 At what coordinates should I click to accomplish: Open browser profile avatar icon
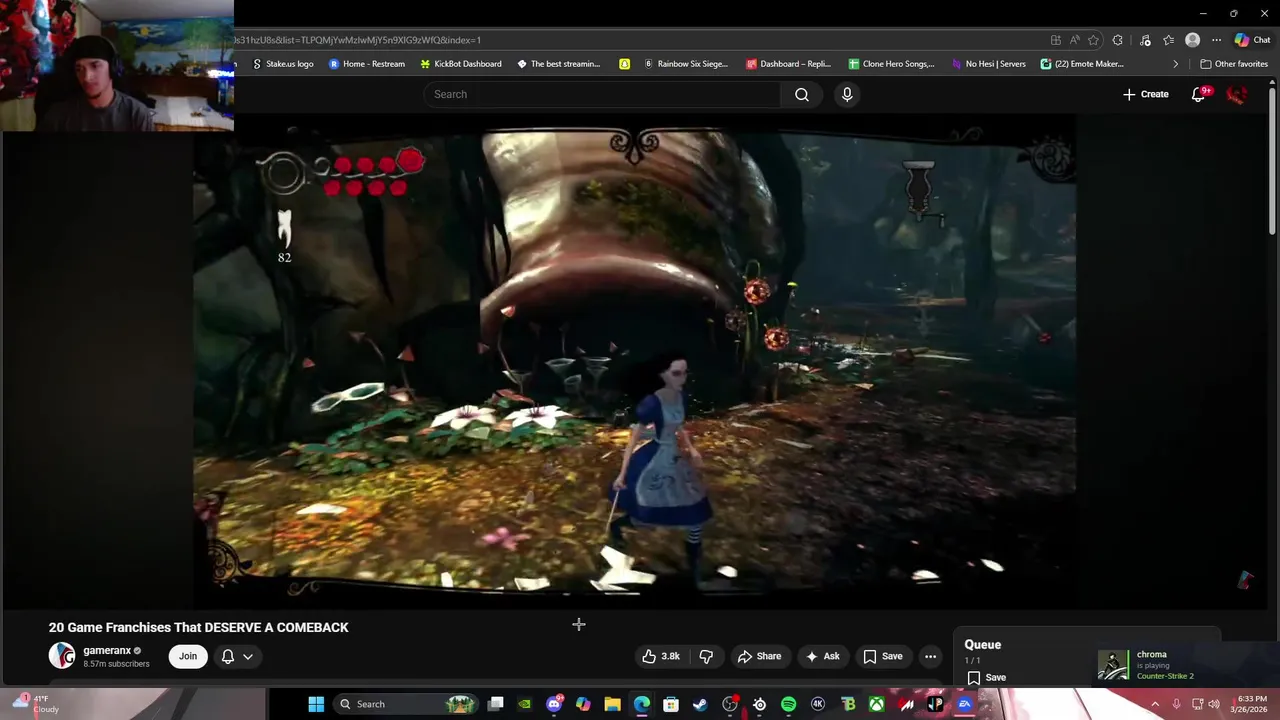1192,40
